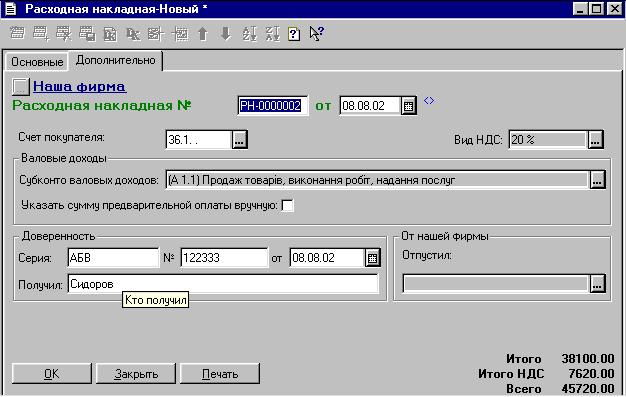Click the Всего value 45720.00
The width and height of the screenshot is (626, 397).
(588, 389)
